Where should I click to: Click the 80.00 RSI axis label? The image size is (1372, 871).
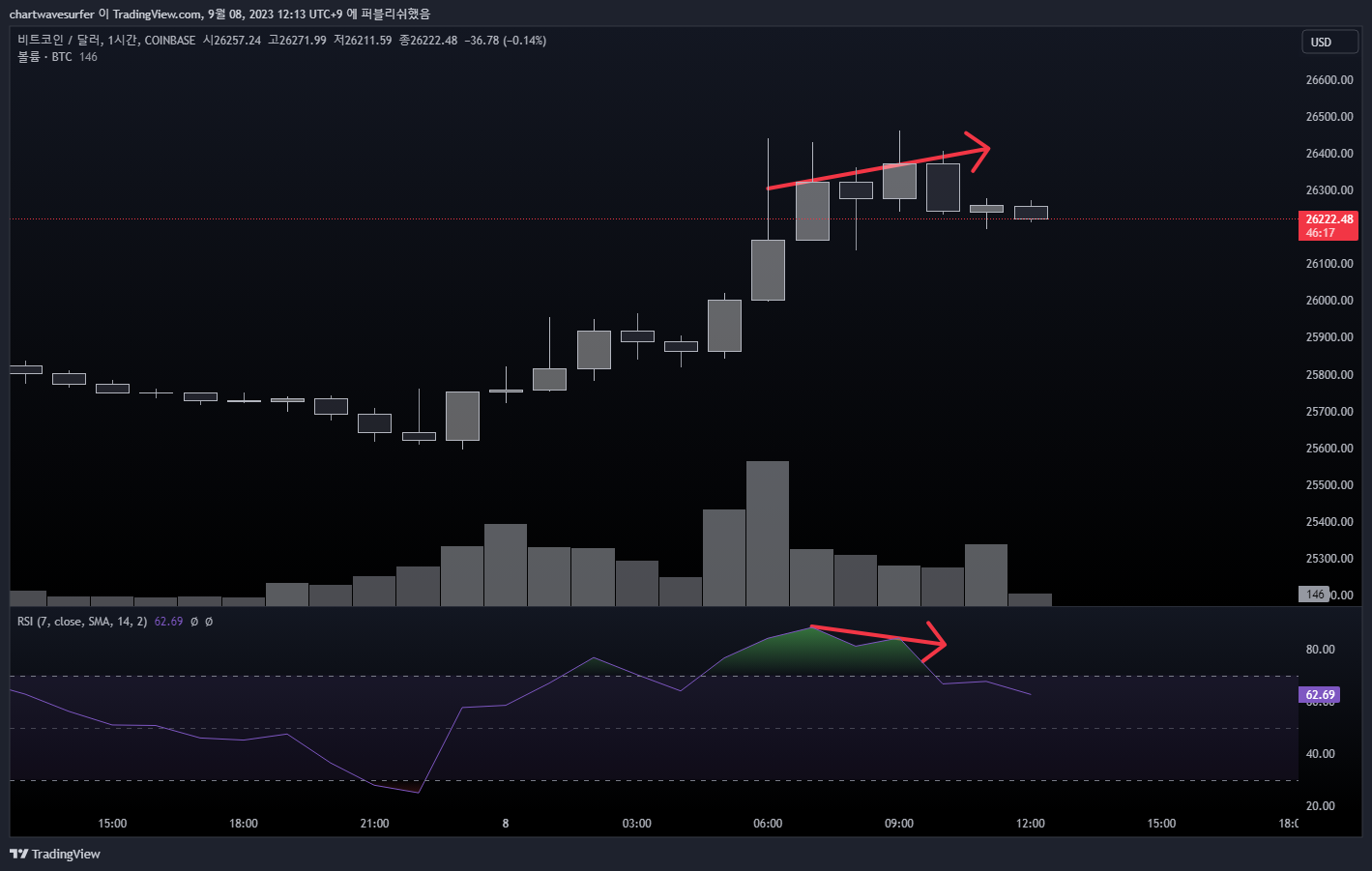(1320, 650)
